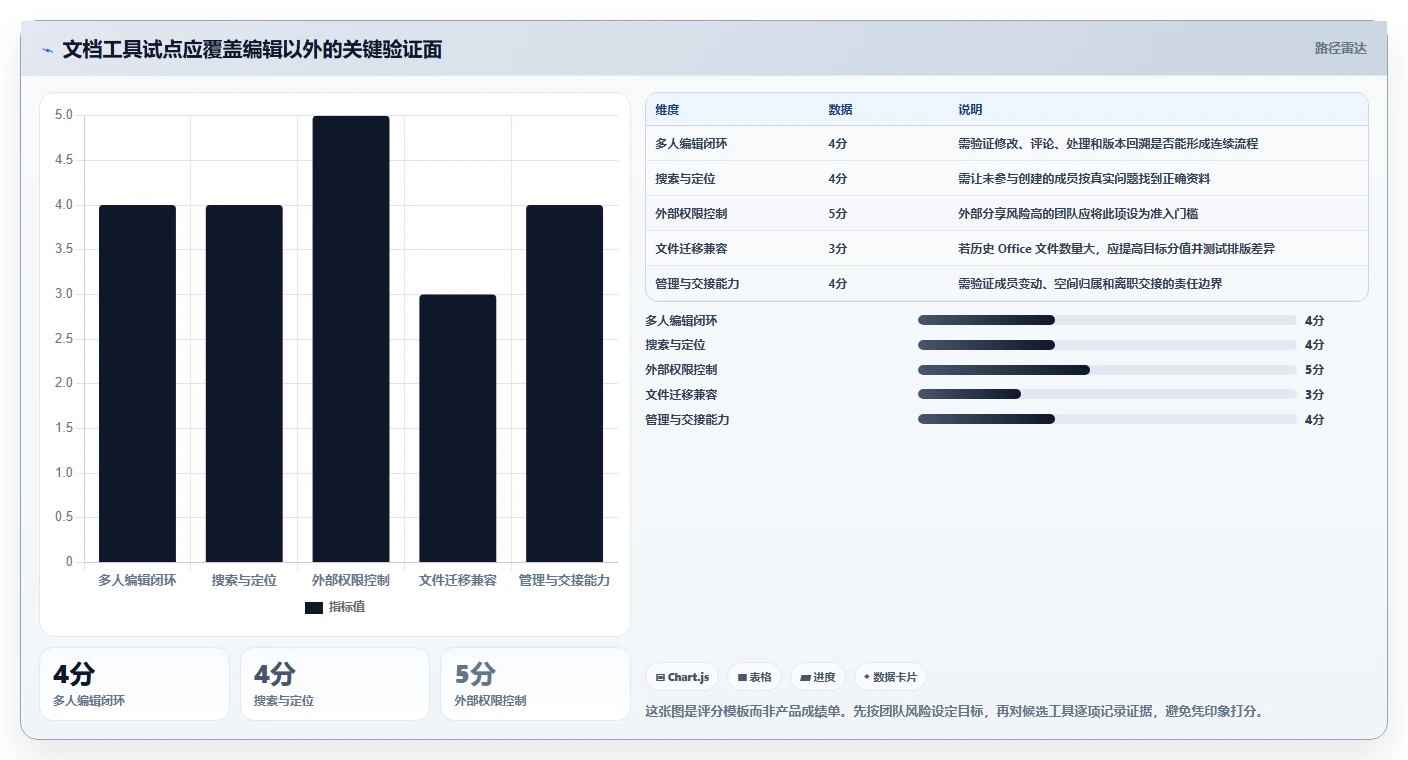This screenshot has width=1408, height=760.
Task: Click the 数据卡片 tag chip
Action: (889, 677)
